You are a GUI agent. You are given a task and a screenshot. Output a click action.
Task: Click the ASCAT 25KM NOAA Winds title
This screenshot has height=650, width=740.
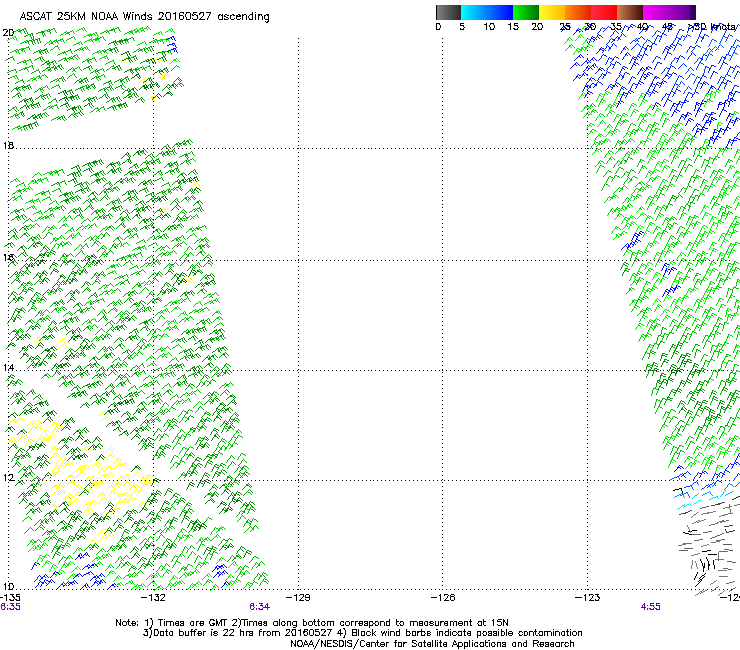(144, 17)
